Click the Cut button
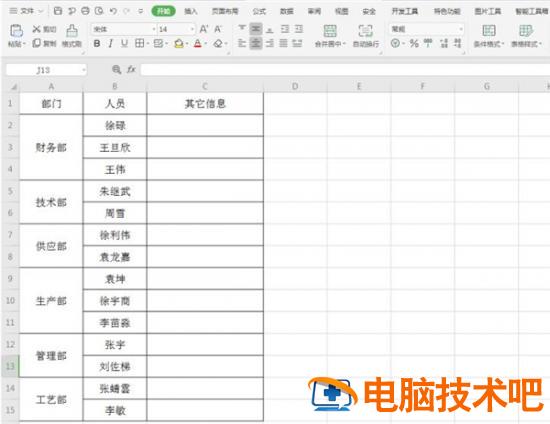The height and width of the screenshot is (424, 550). coord(44,29)
